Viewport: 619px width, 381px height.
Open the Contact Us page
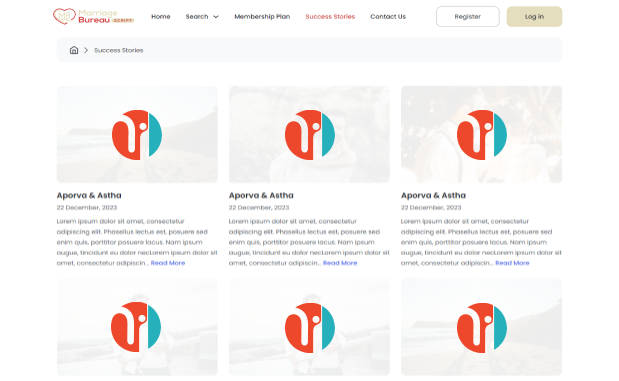(x=388, y=17)
